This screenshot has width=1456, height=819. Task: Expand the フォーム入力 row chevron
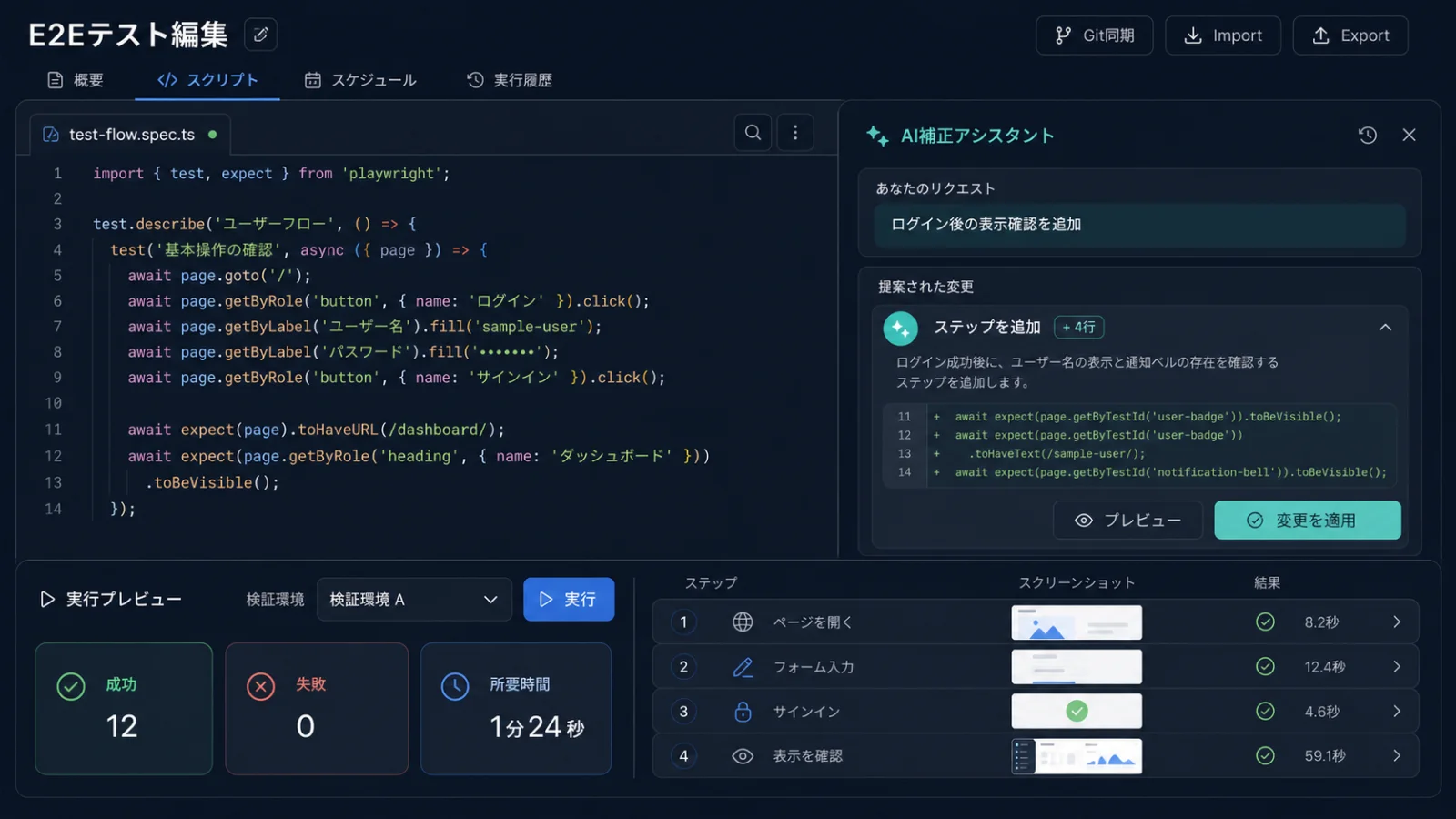1397,667
